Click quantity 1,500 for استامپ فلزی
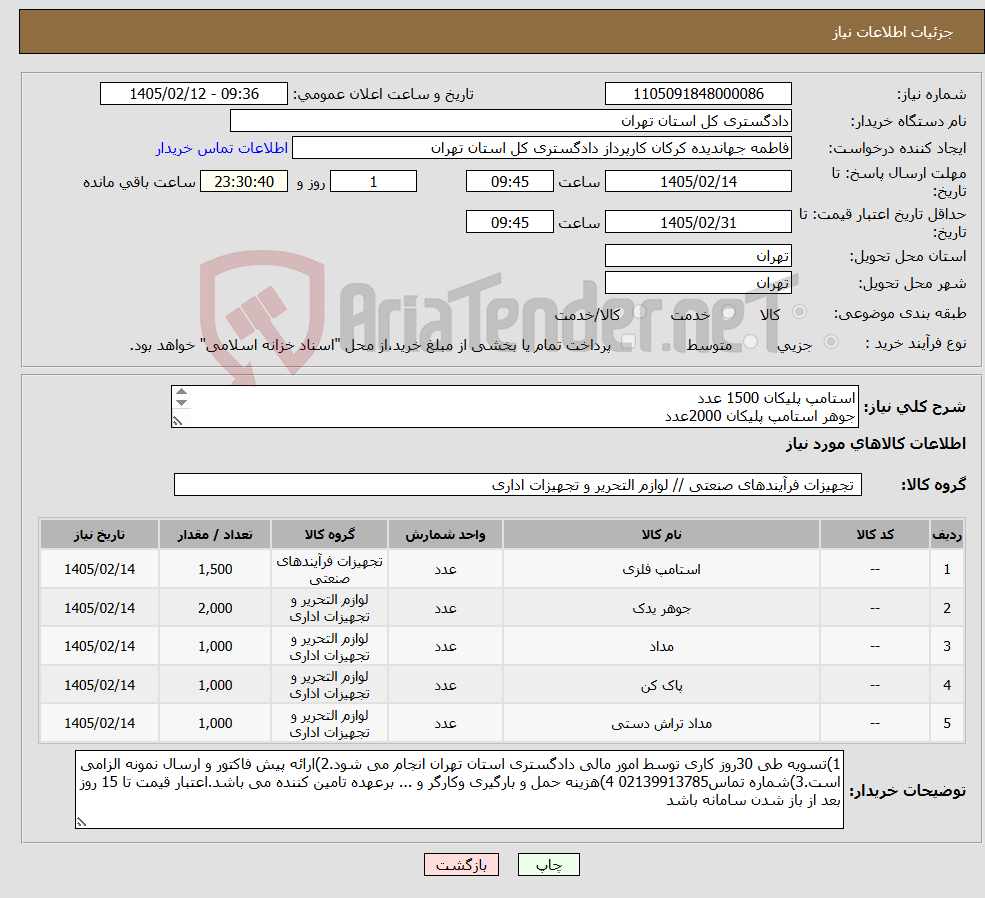The width and height of the screenshot is (985, 898). point(215,570)
